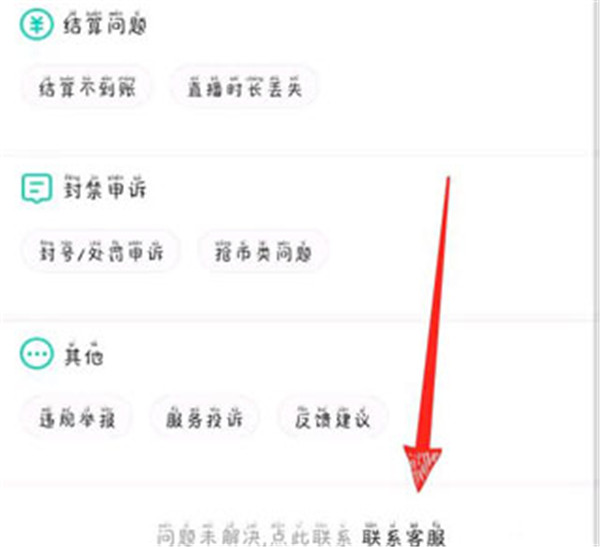Open the 其他 section heading

click(x=83, y=354)
